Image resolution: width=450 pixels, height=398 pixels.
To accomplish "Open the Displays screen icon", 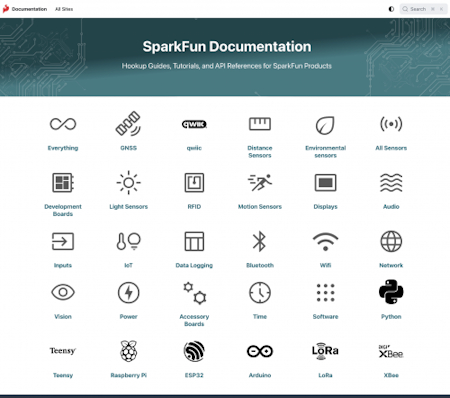I will click(x=325, y=183).
